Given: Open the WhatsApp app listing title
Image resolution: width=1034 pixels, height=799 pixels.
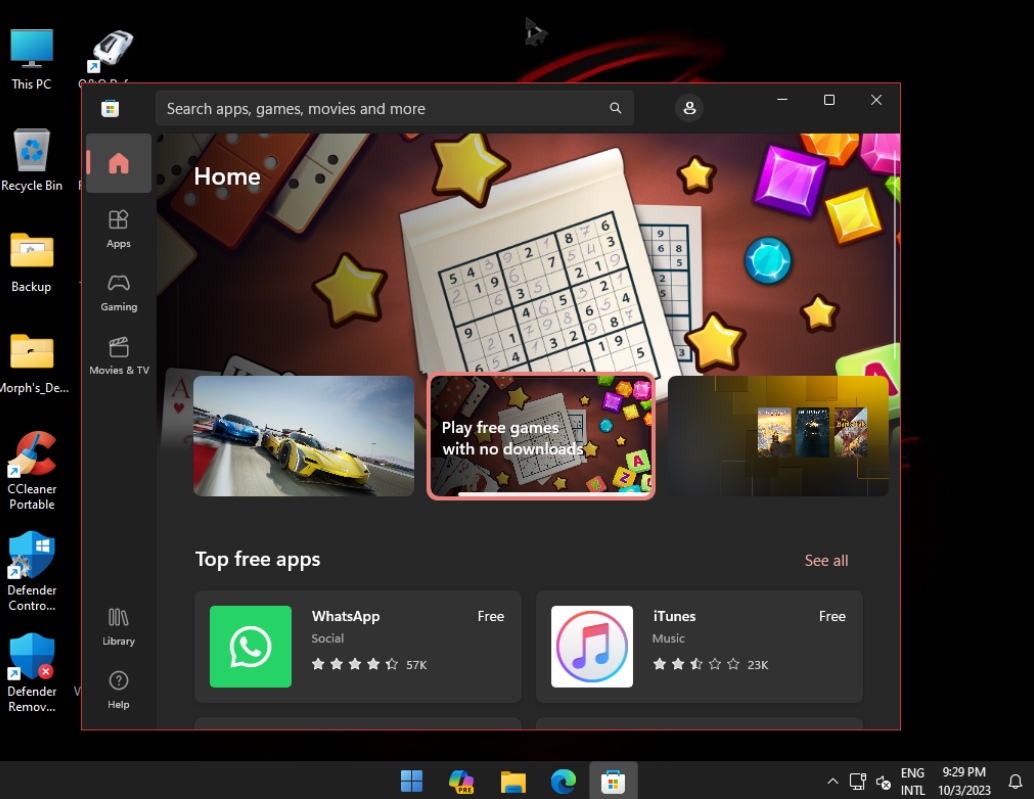Looking at the screenshot, I should tap(346, 616).
